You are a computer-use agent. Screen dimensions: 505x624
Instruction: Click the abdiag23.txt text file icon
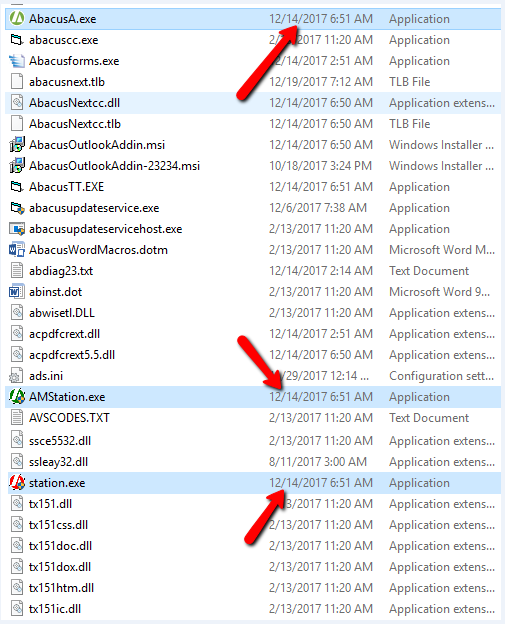17,271
